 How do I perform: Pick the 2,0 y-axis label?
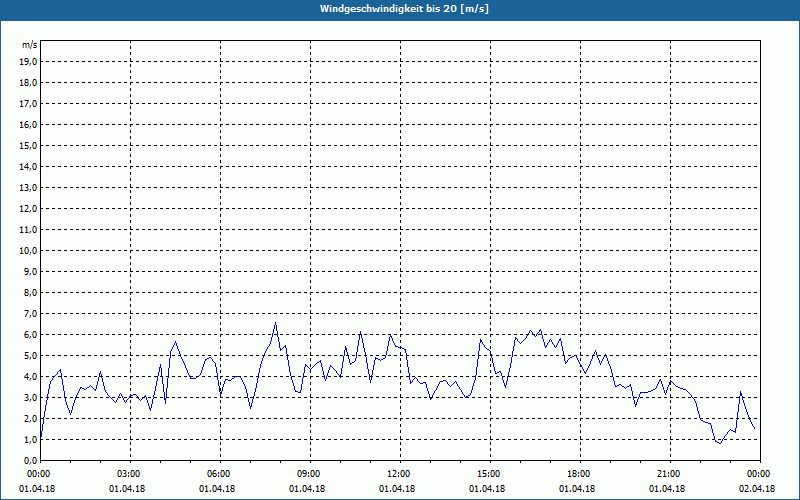[31, 419]
